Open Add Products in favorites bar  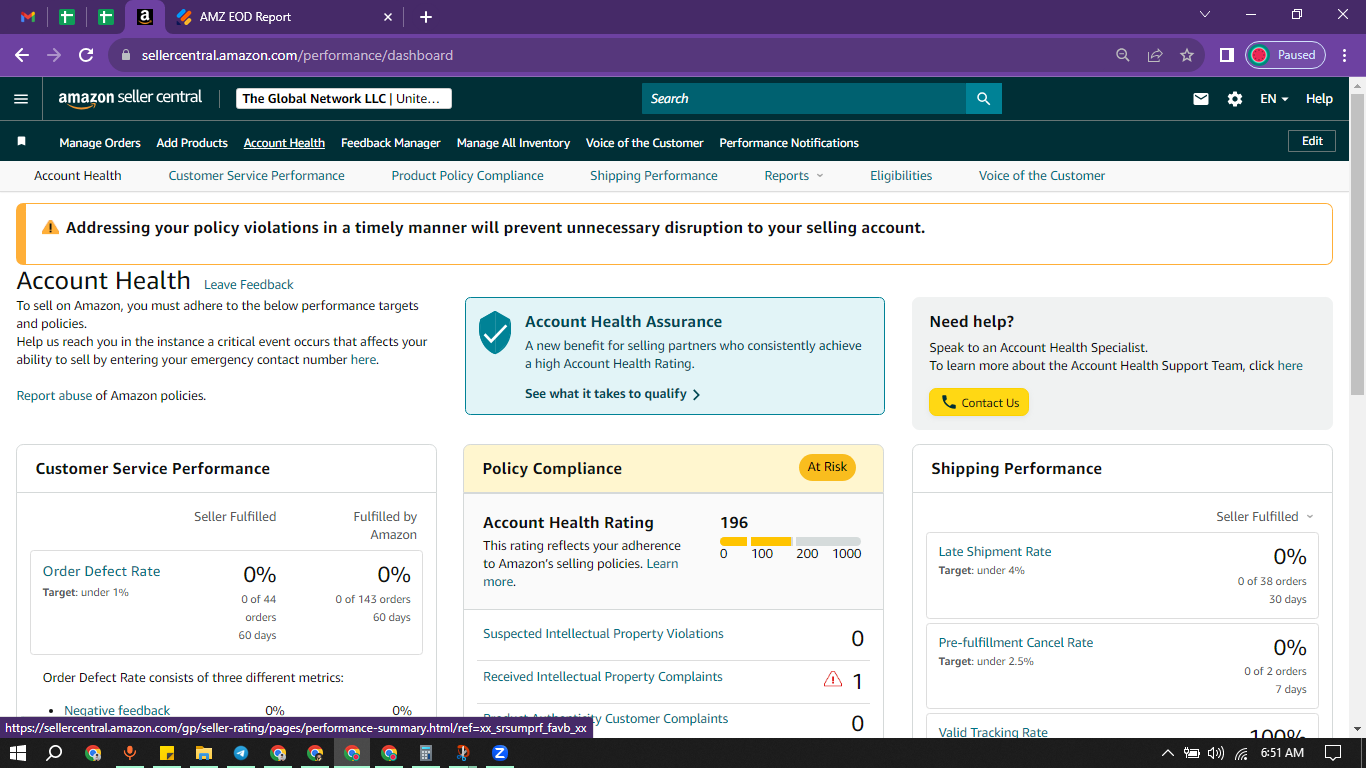[x=192, y=143]
